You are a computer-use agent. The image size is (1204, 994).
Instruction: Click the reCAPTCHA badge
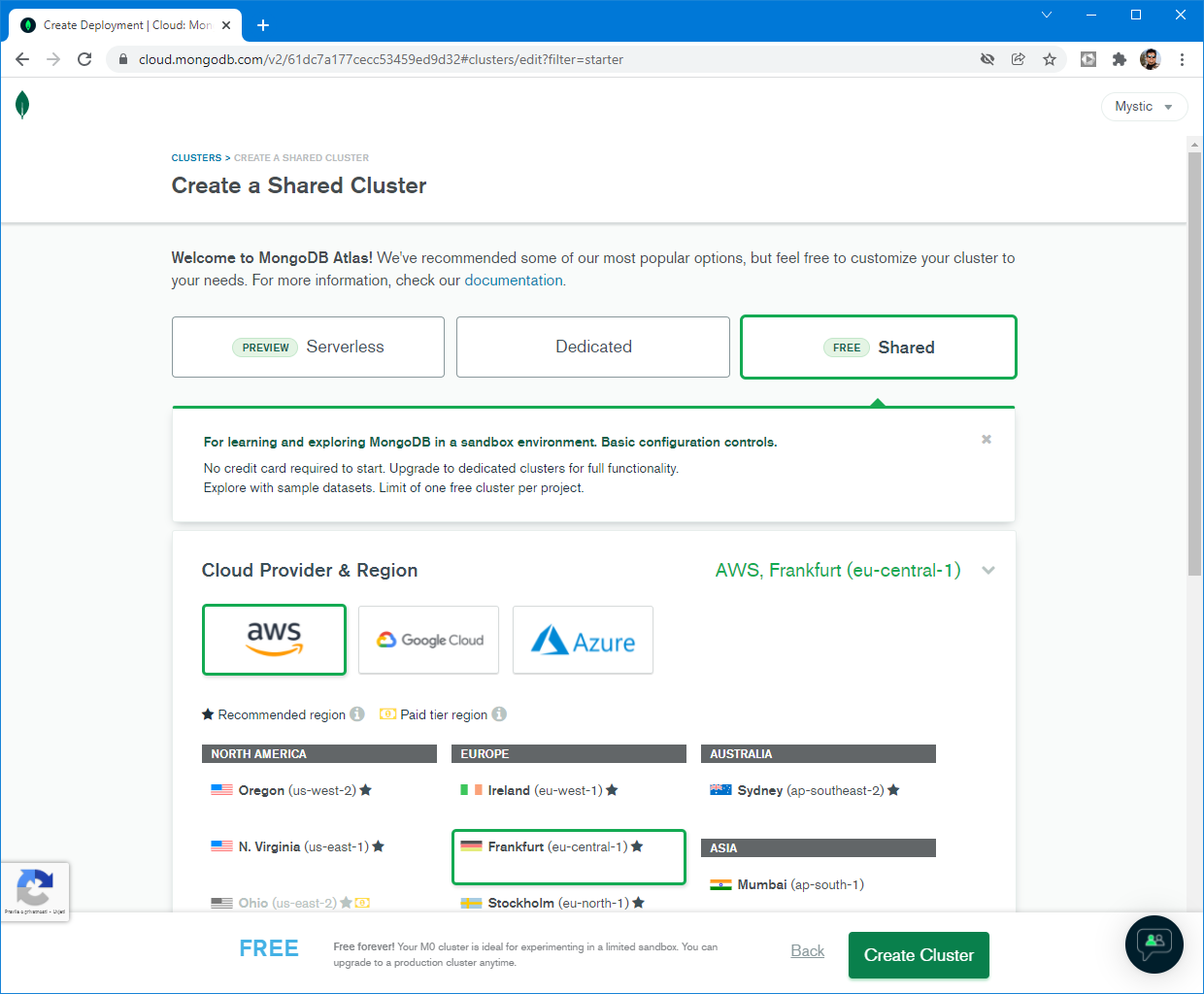35,891
